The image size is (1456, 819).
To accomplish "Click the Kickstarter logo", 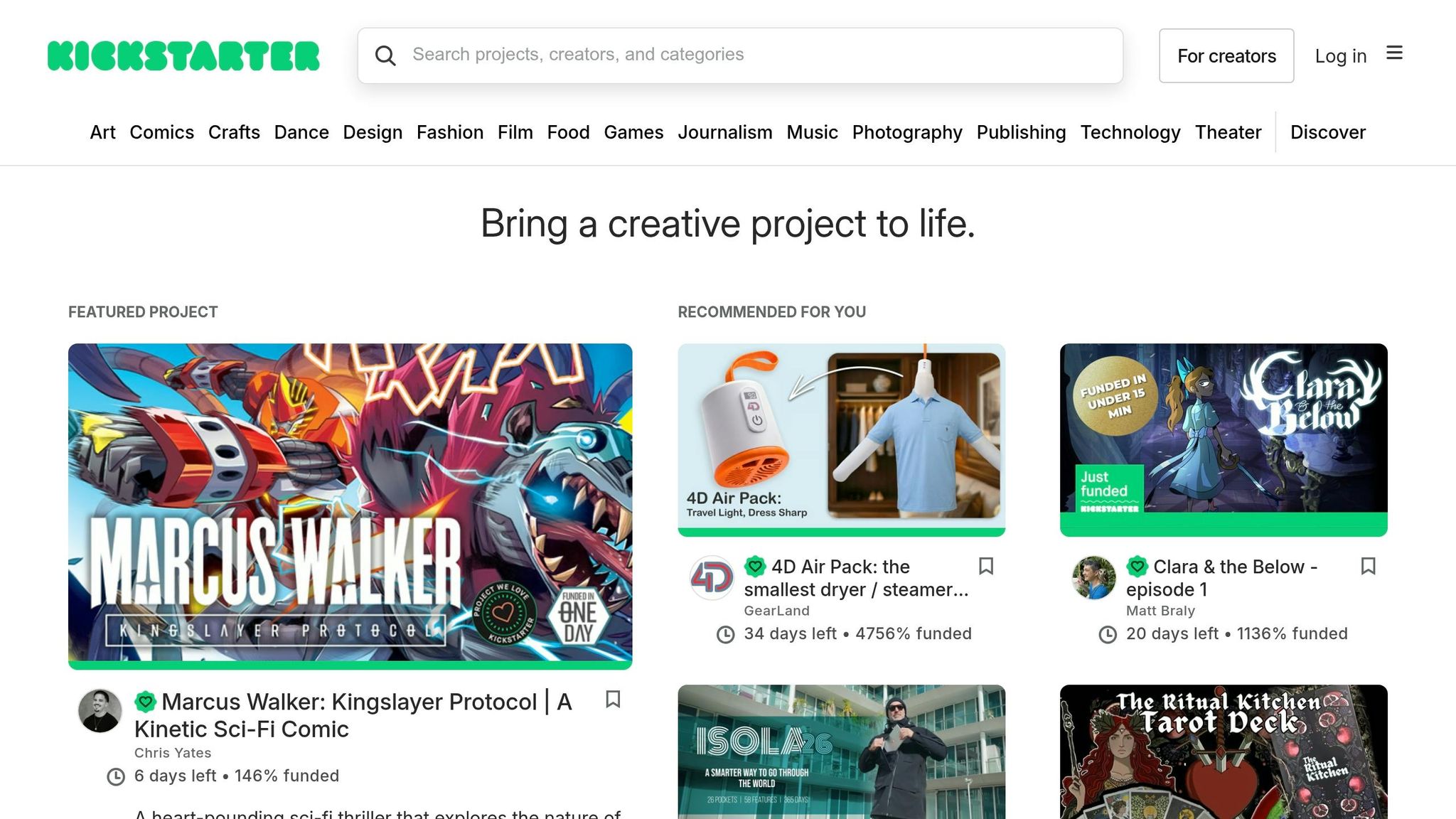I will point(183,55).
